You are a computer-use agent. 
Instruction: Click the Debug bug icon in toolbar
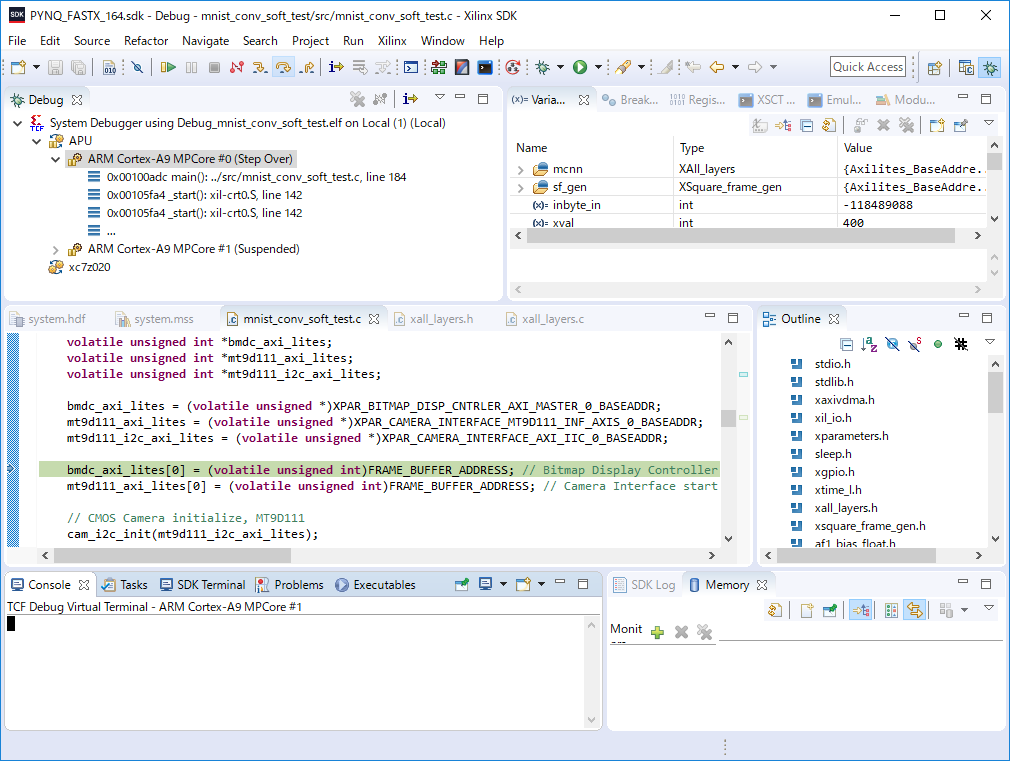[542, 67]
